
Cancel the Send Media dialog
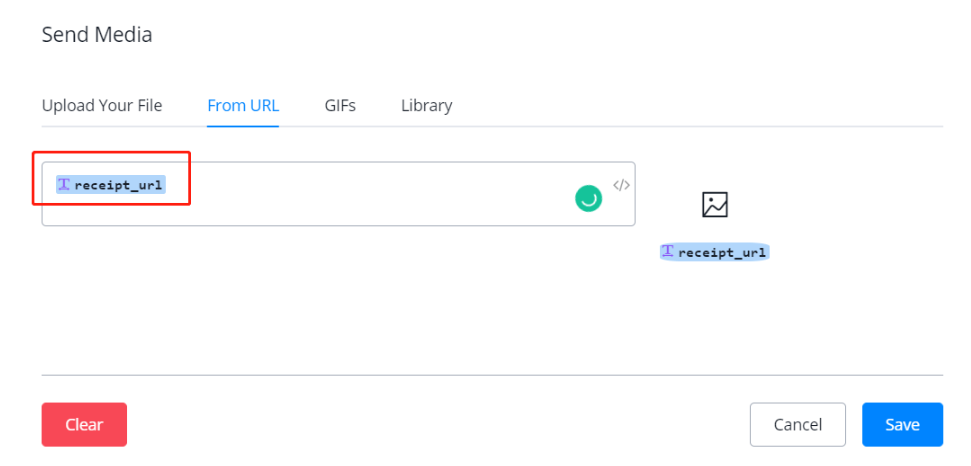click(x=797, y=425)
